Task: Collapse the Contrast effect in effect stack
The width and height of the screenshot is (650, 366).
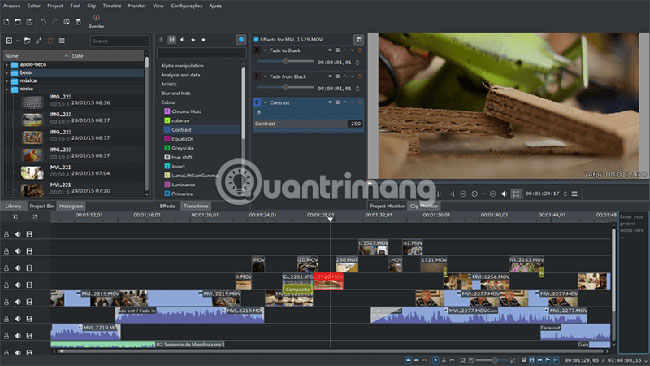Action: (x=265, y=102)
